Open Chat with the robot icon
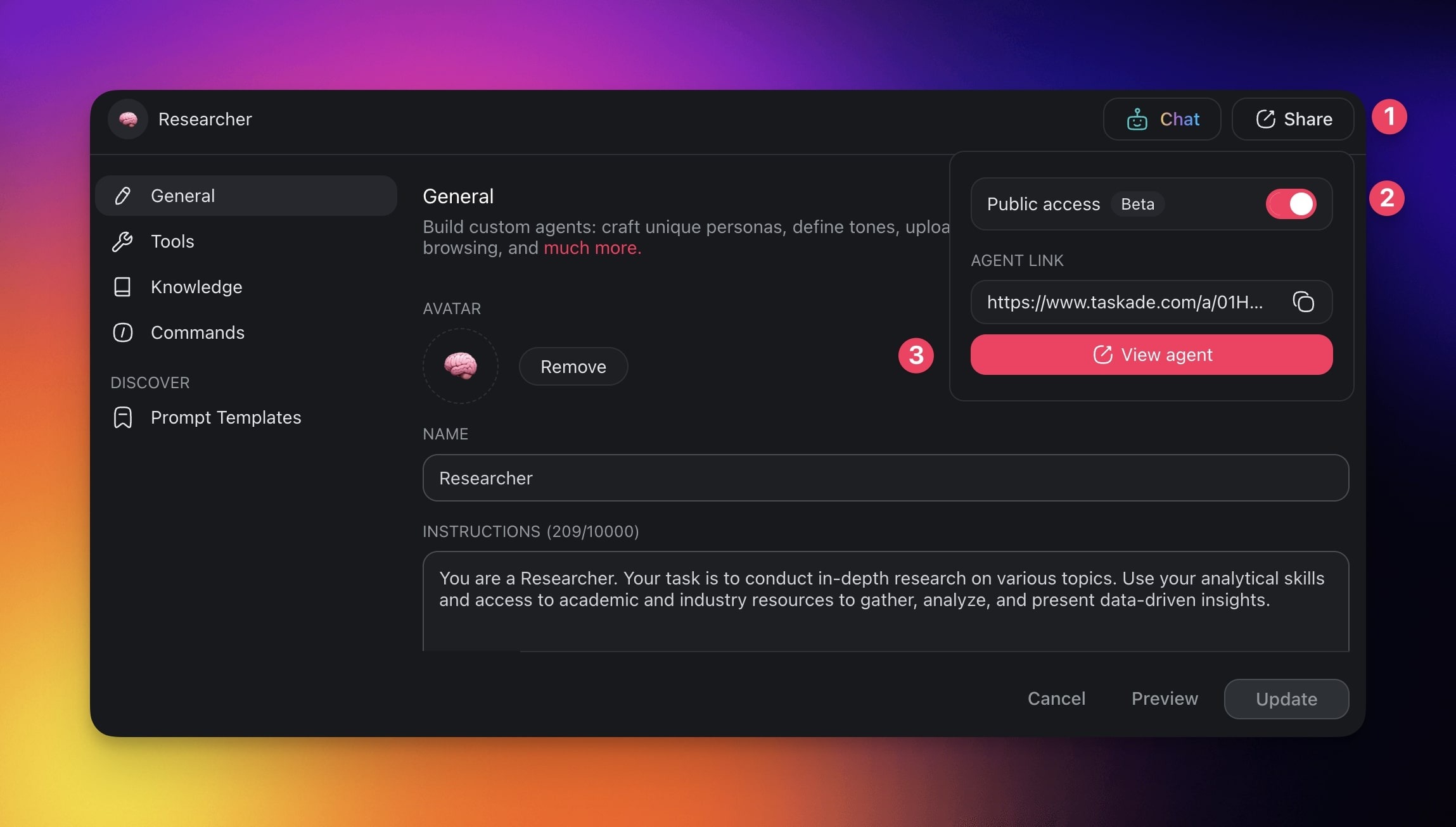This screenshot has height=827, width=1456. tap(1162, 119)
